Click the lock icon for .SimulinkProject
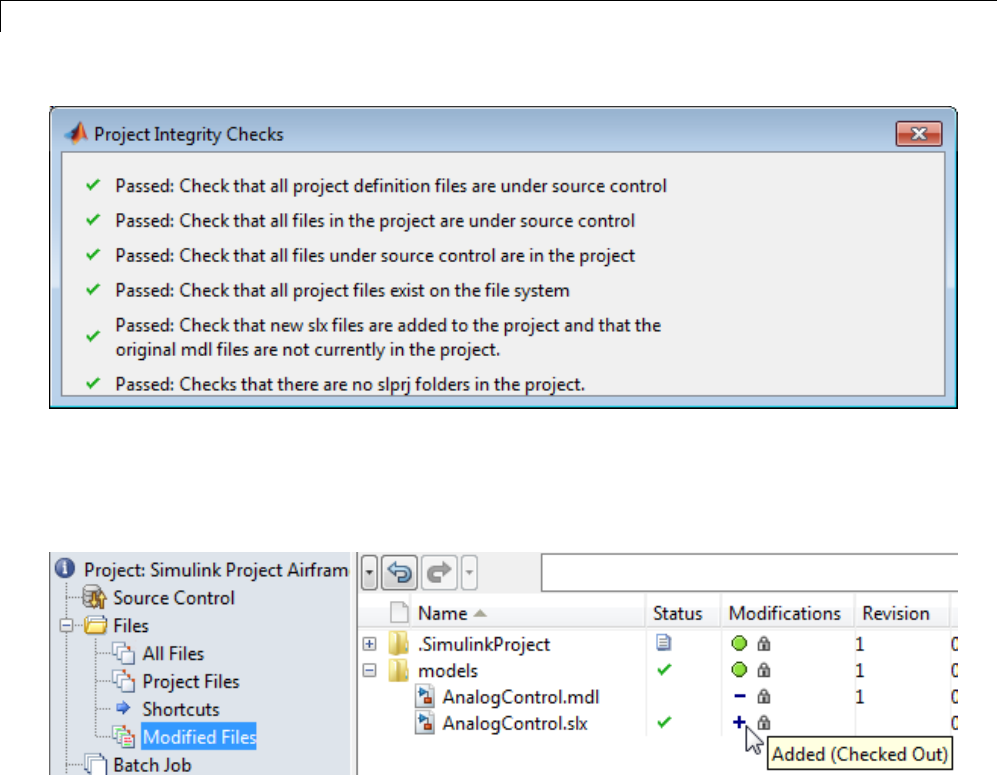Screen dimensions: 997x775 pos(764,643)
